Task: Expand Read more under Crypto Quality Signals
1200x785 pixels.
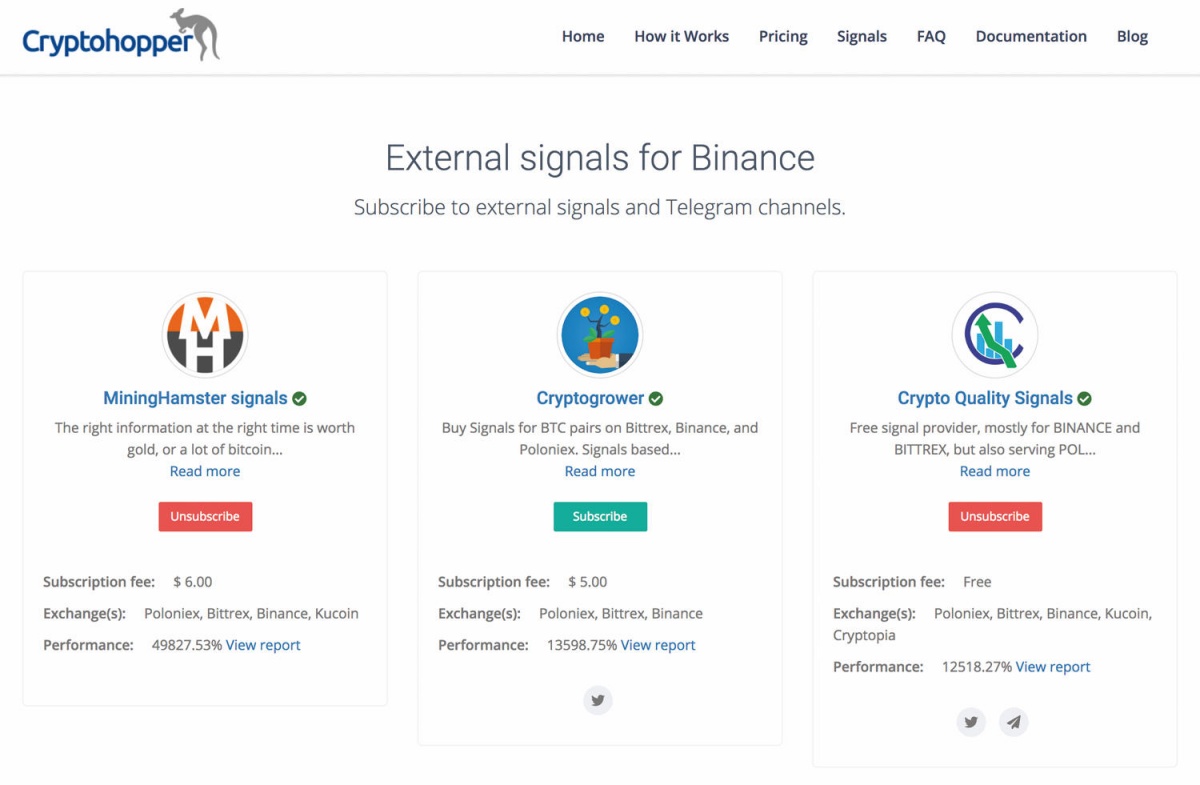Action: [995, 471]
